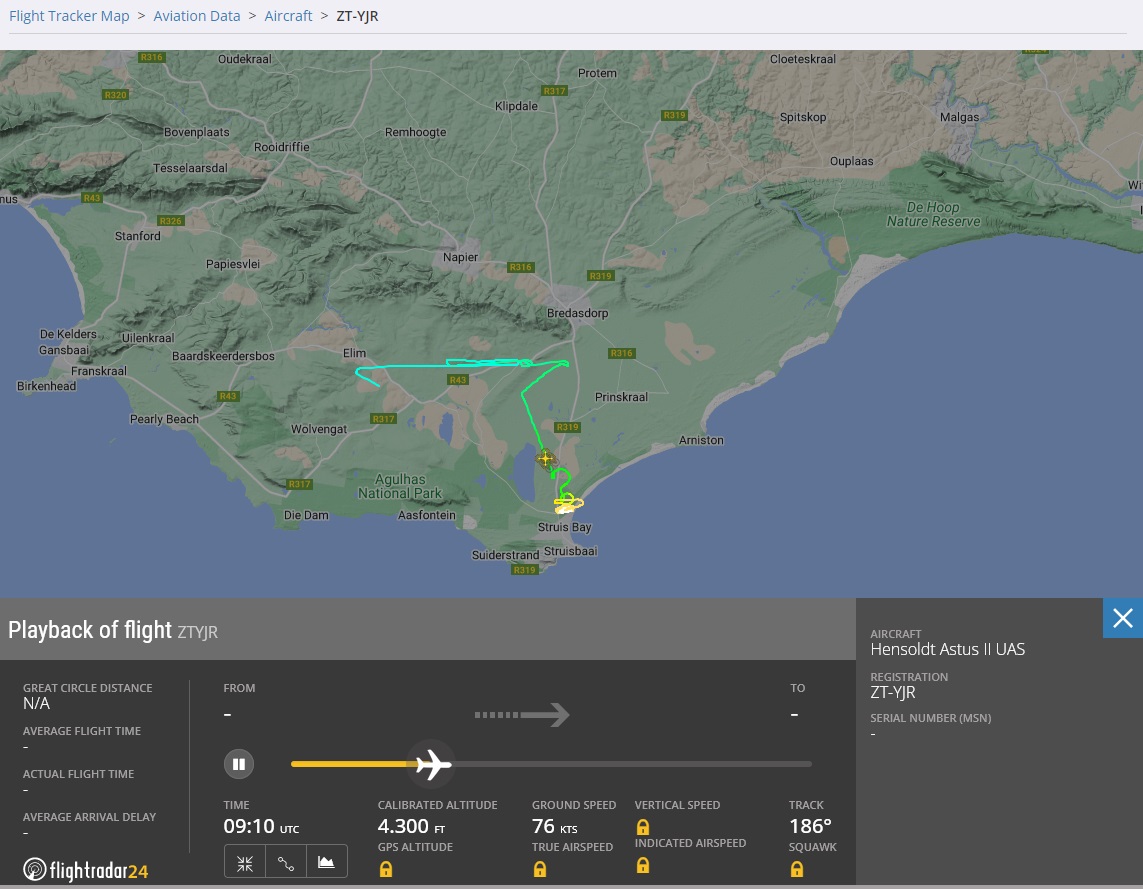Click the Playback of flight heading
The height and width of the screenshot is (889, 1143).
[x=90, y=630]
